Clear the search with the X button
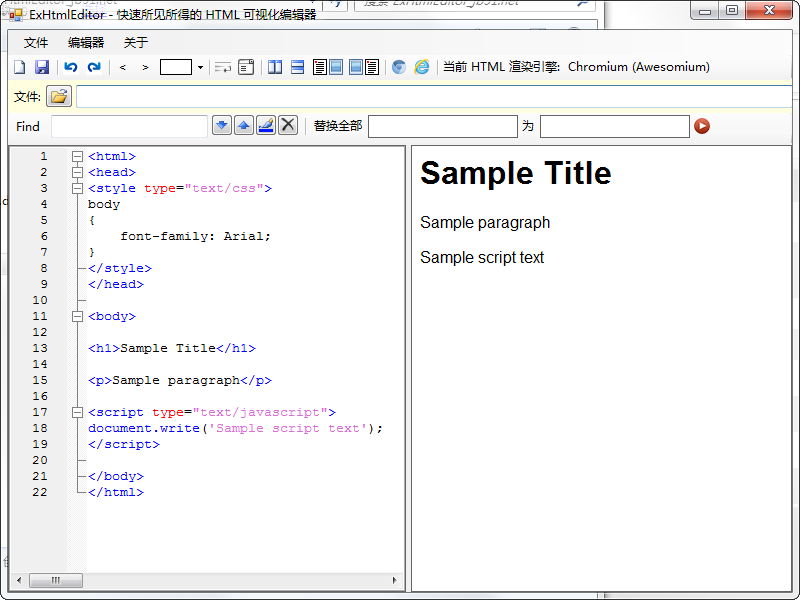The width and height of the screenshot is (800, 600). [288, 125]
